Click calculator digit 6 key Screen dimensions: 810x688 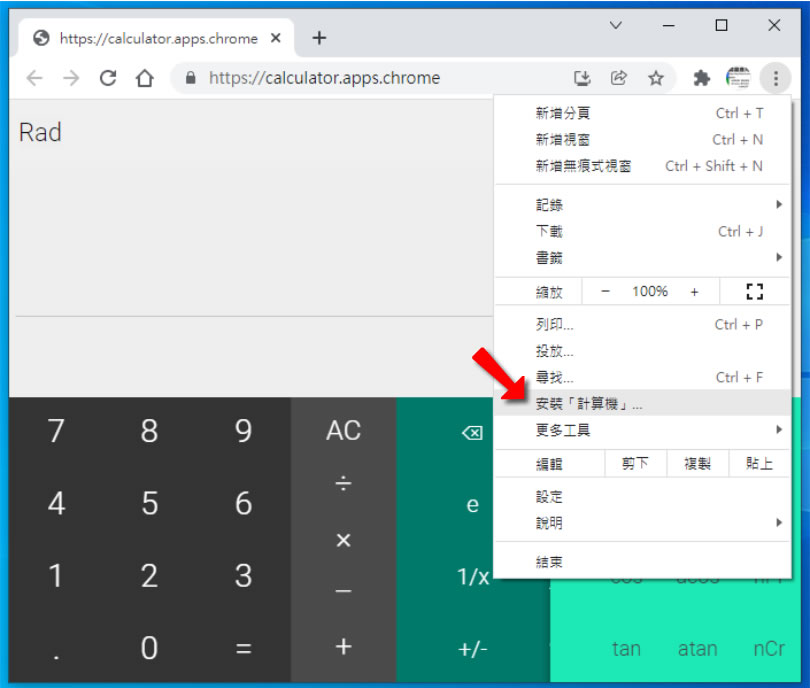tap(243, 503)
